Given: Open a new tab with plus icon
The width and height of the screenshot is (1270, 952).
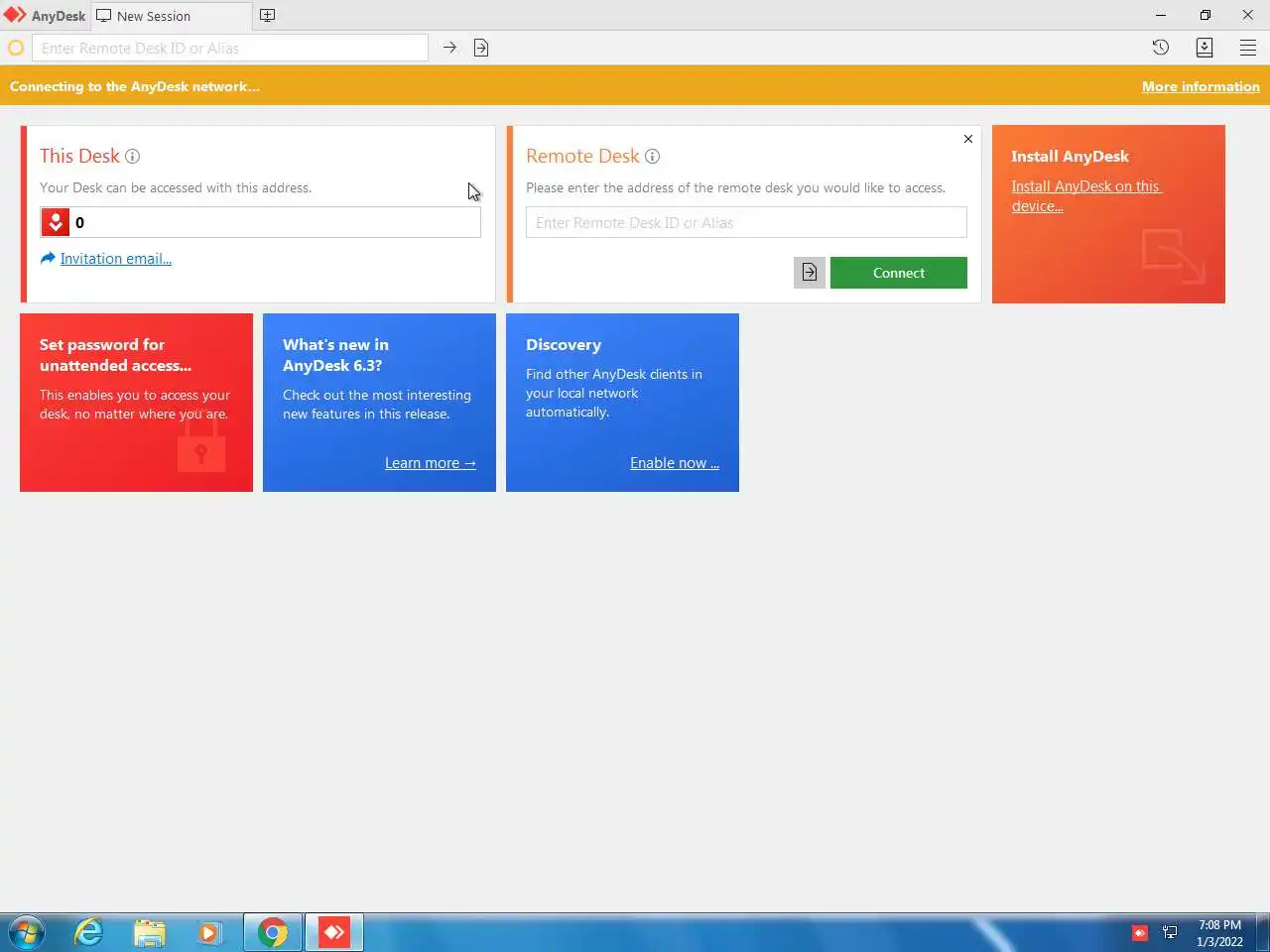Looking at the screenshot, I should click(x=267, y=16).
